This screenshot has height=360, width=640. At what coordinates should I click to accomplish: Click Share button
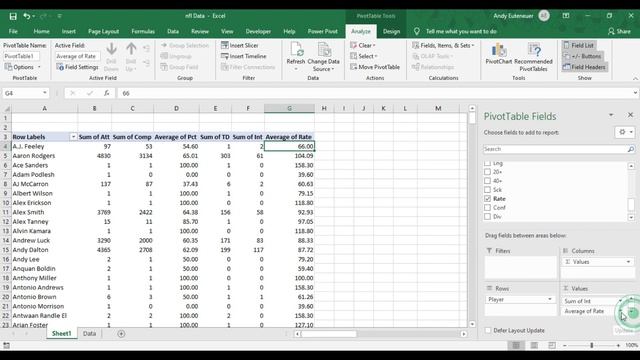tap(619, 31)
